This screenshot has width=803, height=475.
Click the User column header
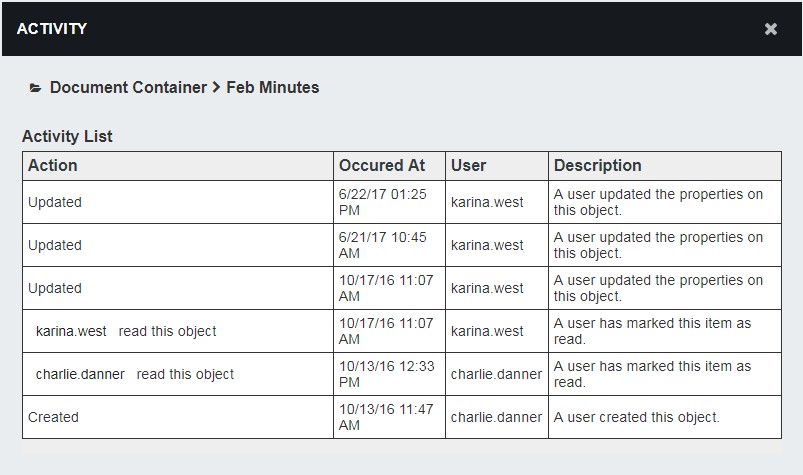click(x=469, y=166)
